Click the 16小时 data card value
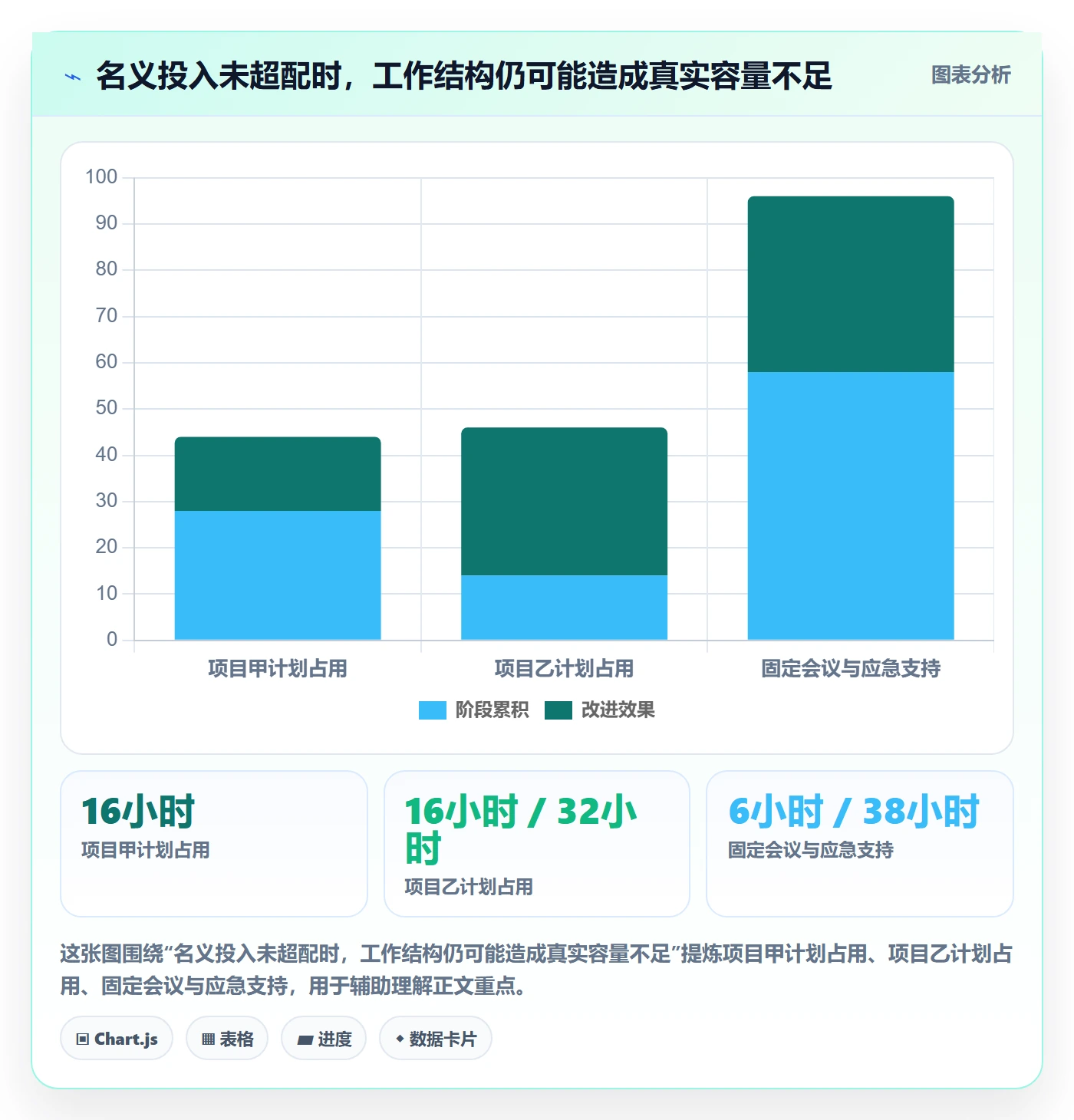Screen dimensions: 1074x1120 138,812
